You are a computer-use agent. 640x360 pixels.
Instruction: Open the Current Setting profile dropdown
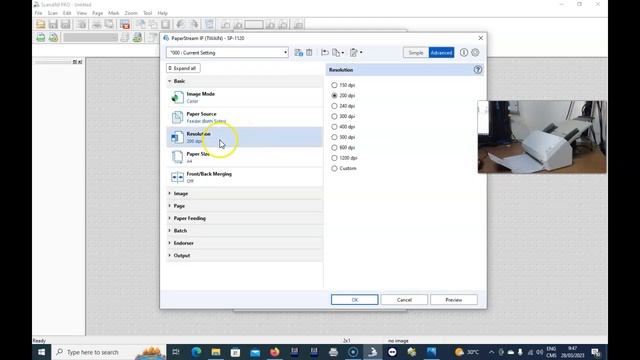pos(227,53)
